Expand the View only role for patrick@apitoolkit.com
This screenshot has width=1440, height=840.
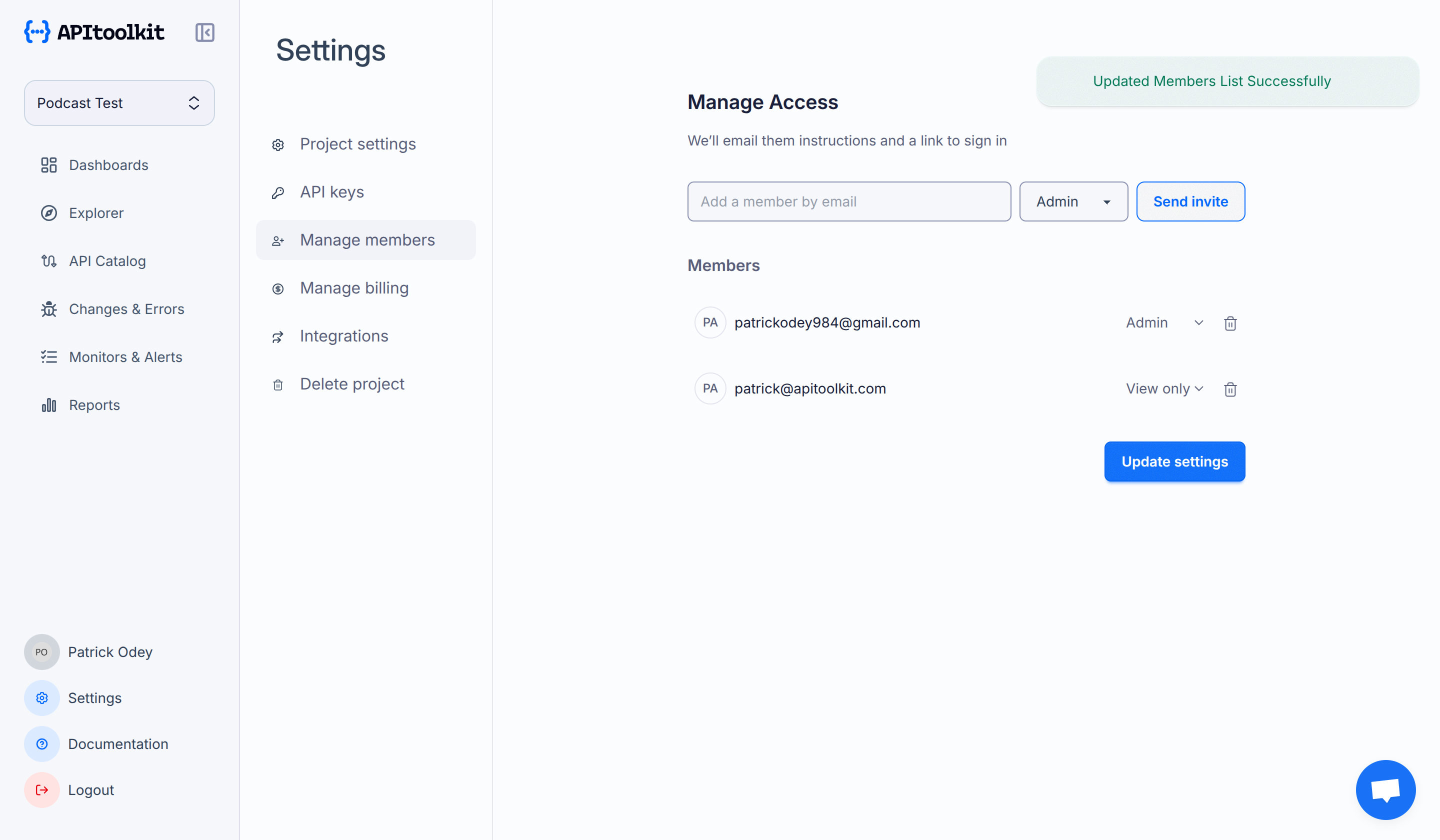click(1164, 388)
